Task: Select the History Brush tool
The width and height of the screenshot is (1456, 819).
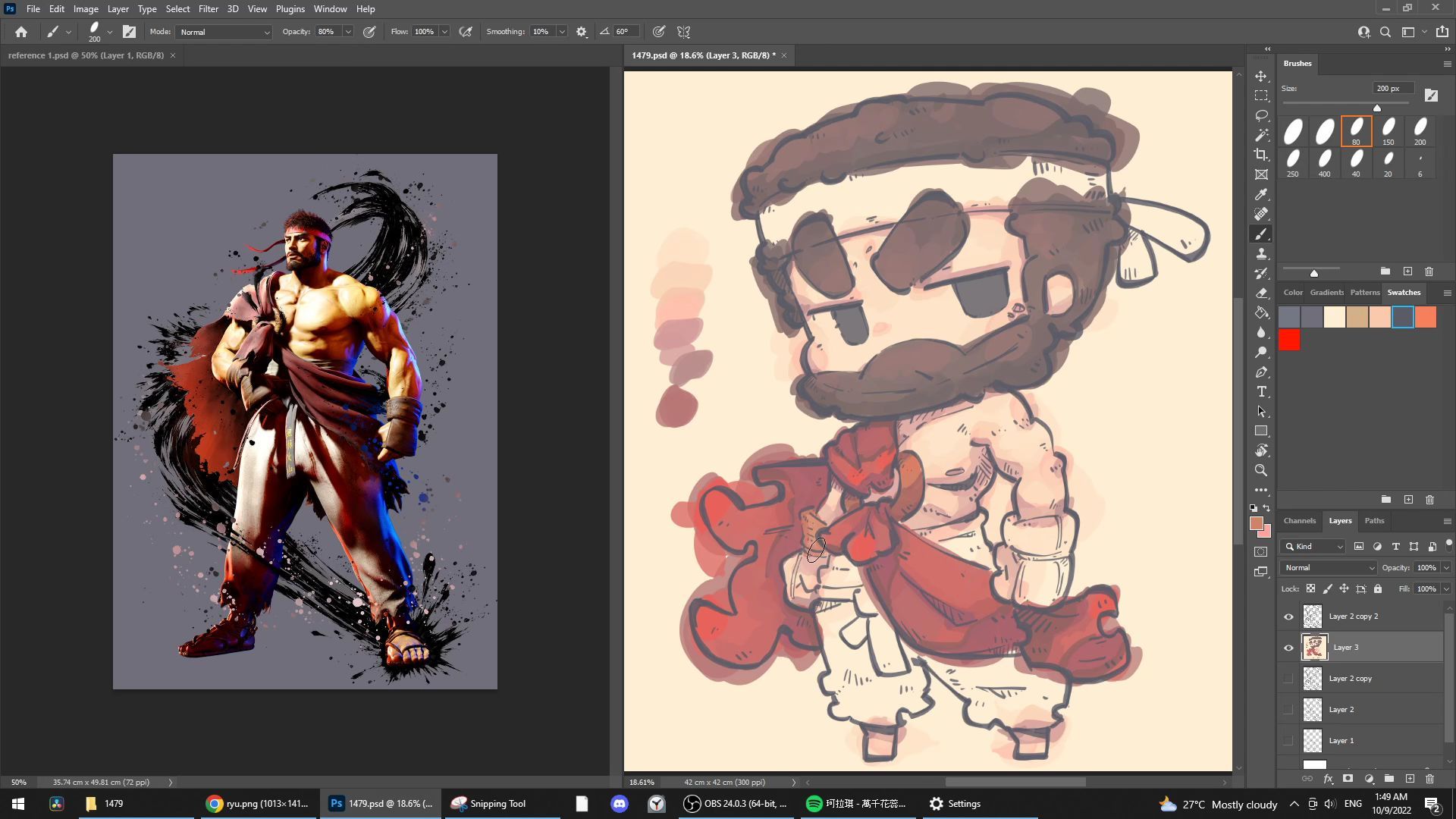Action: pyautogui.click(x=1261, y=274)
